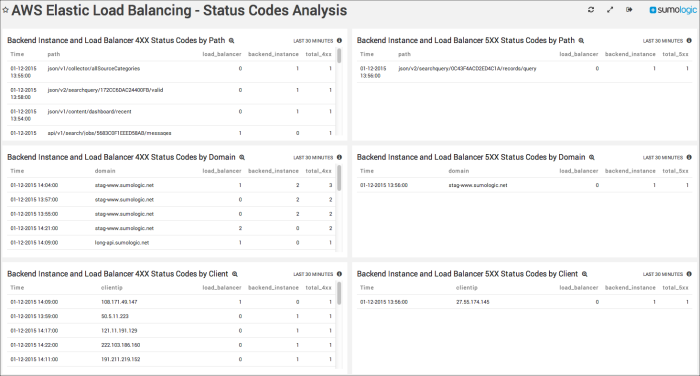Image resolution: width=700 pixels, height=376 pixels.
Task: Sort 5XX by Path table by load_balancer
Action: (579, 54)
